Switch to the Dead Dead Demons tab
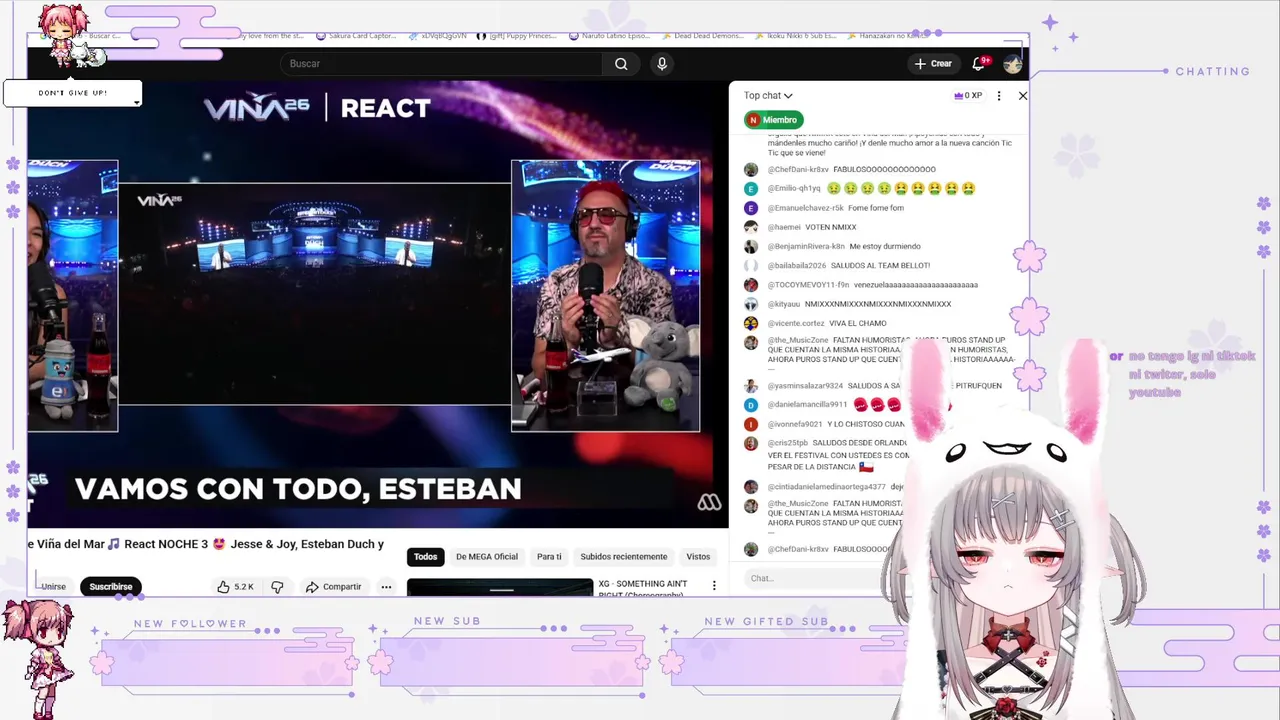This screenshot has width=1280, height=720. click(702, 36)
